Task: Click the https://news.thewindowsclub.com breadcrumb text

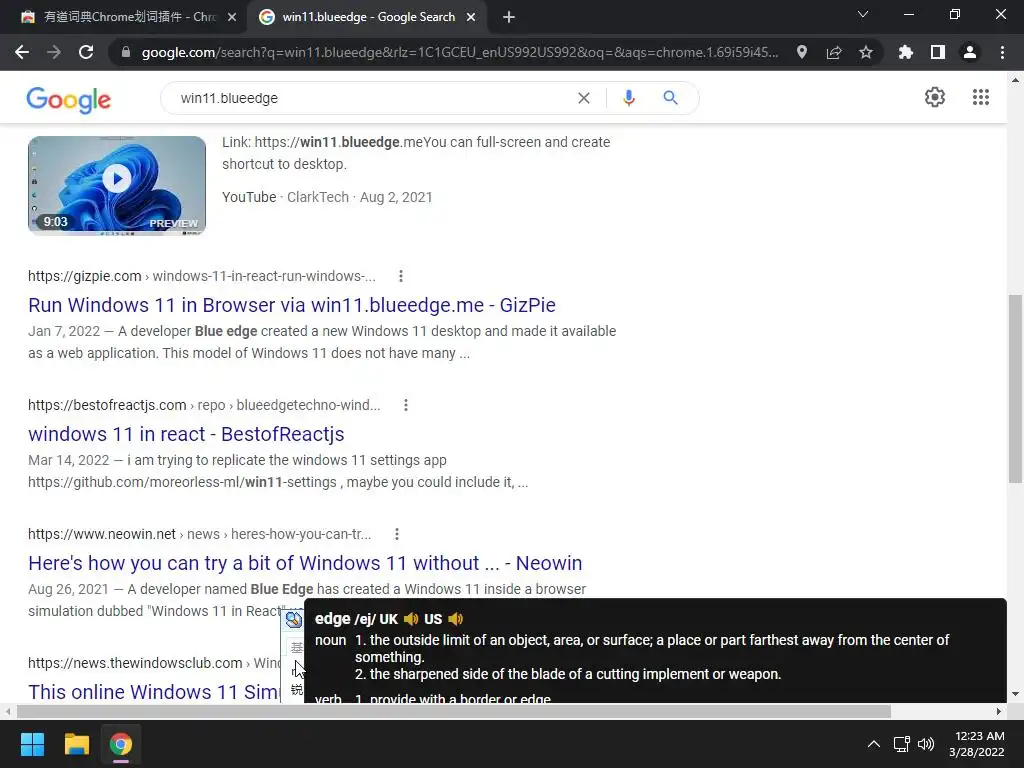Action: [x=135, y=663]
